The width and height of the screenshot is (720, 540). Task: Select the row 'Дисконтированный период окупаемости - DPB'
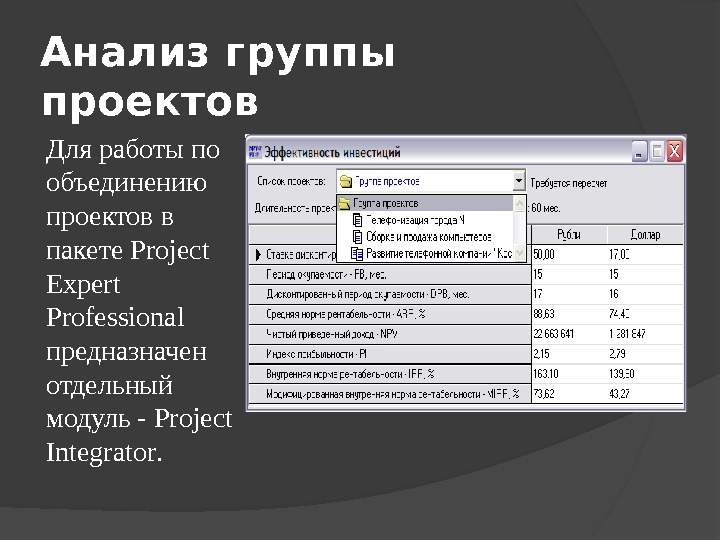click(390, 294)
